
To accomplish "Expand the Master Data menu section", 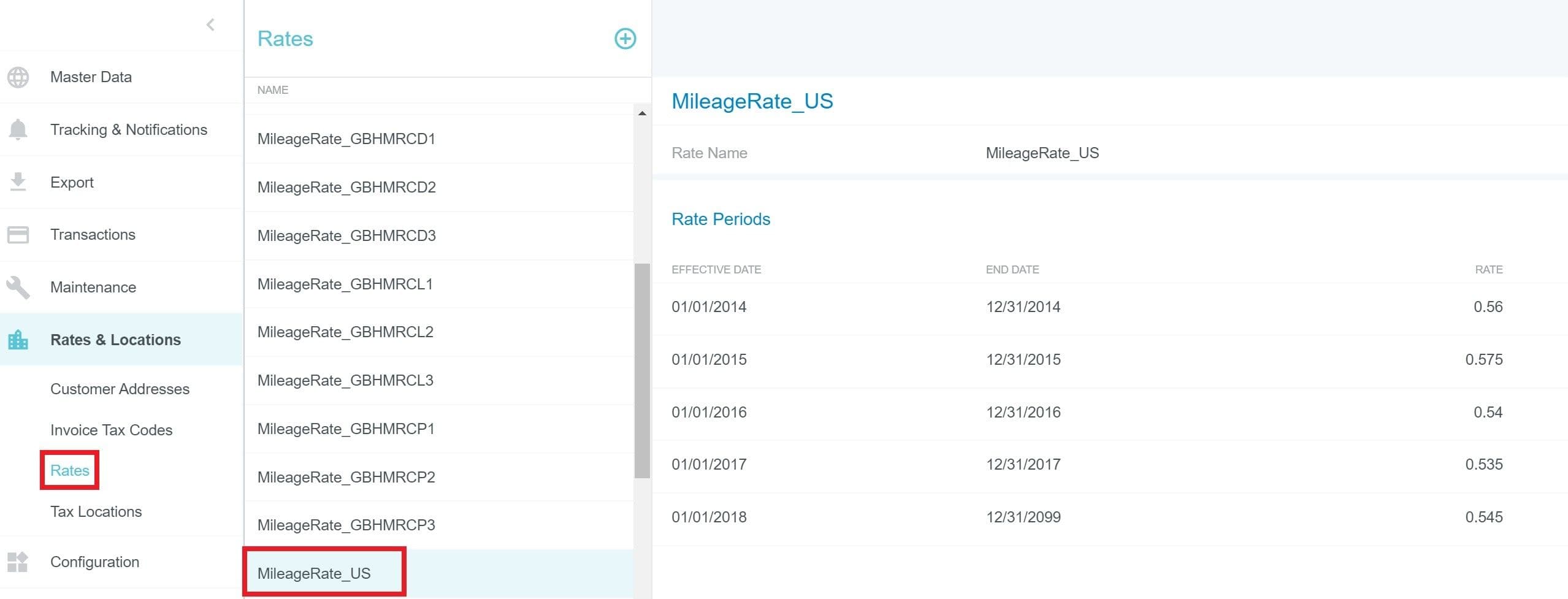I will 91,77.
